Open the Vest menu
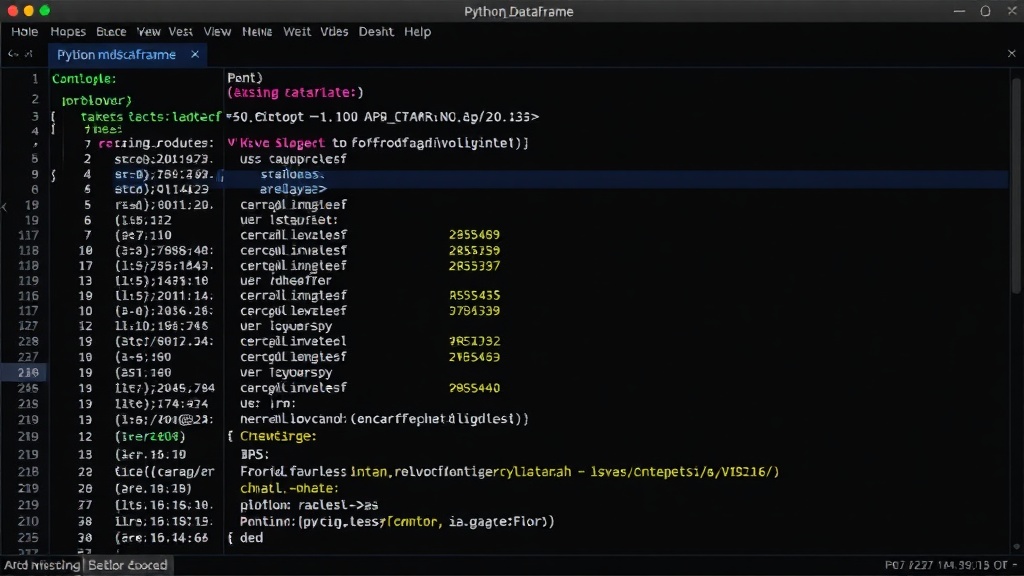This screenshot has height=576, width=1024. coord(180,31)
